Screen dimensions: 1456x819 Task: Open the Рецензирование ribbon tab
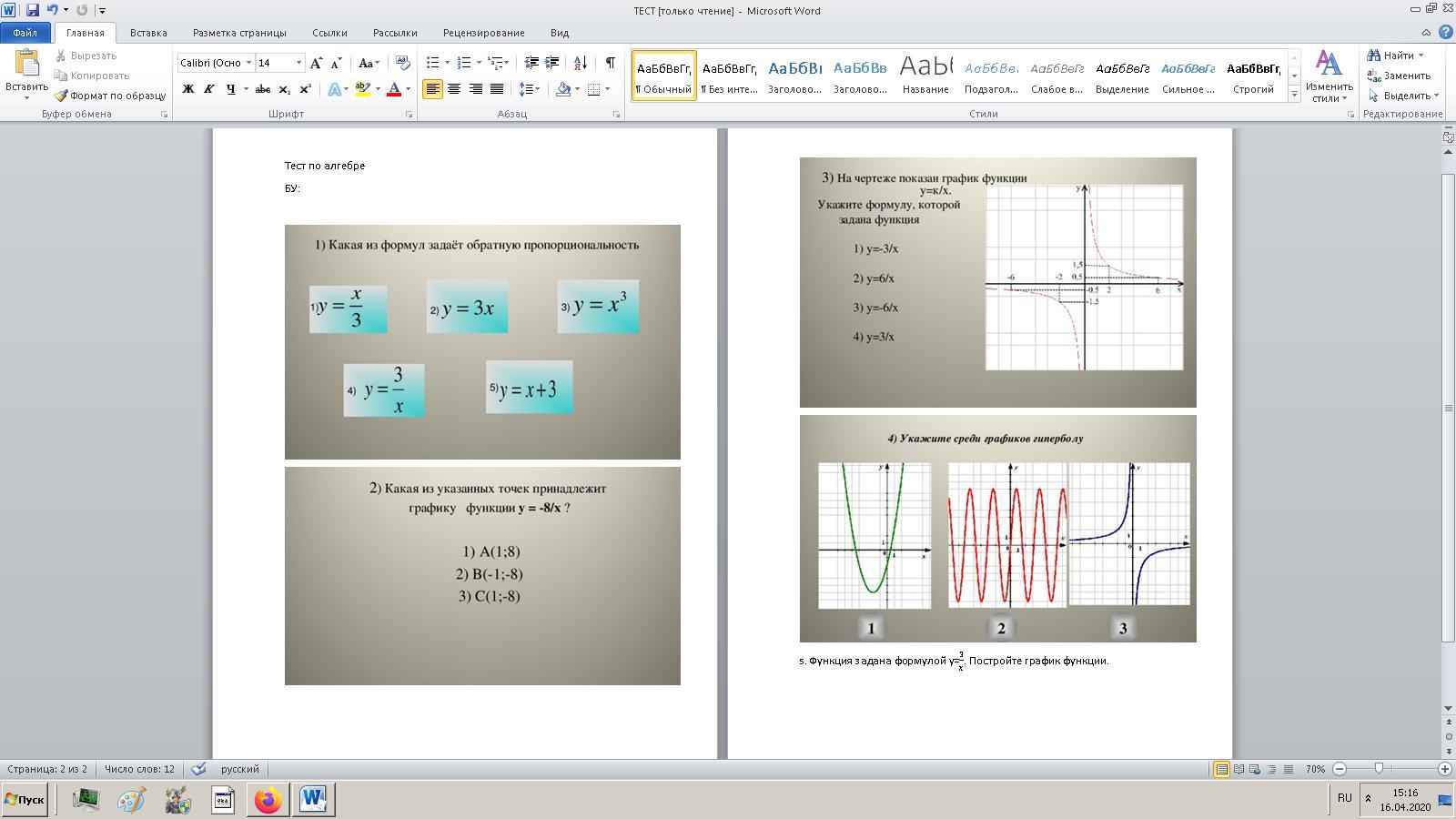(x=483, y=33)
